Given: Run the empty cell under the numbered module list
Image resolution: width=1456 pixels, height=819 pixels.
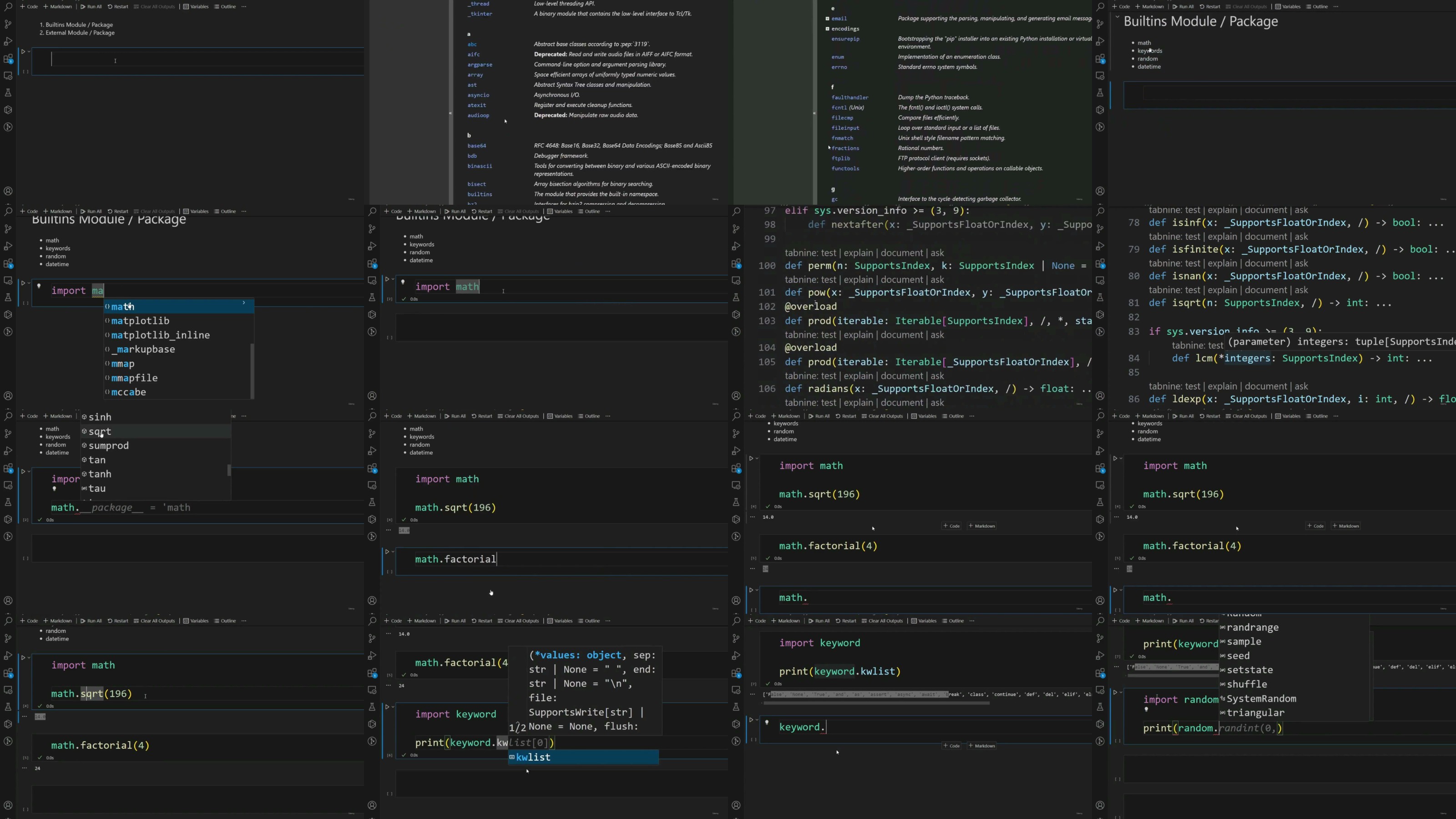Looking at the screenshot, I should (x=23, y=51).
